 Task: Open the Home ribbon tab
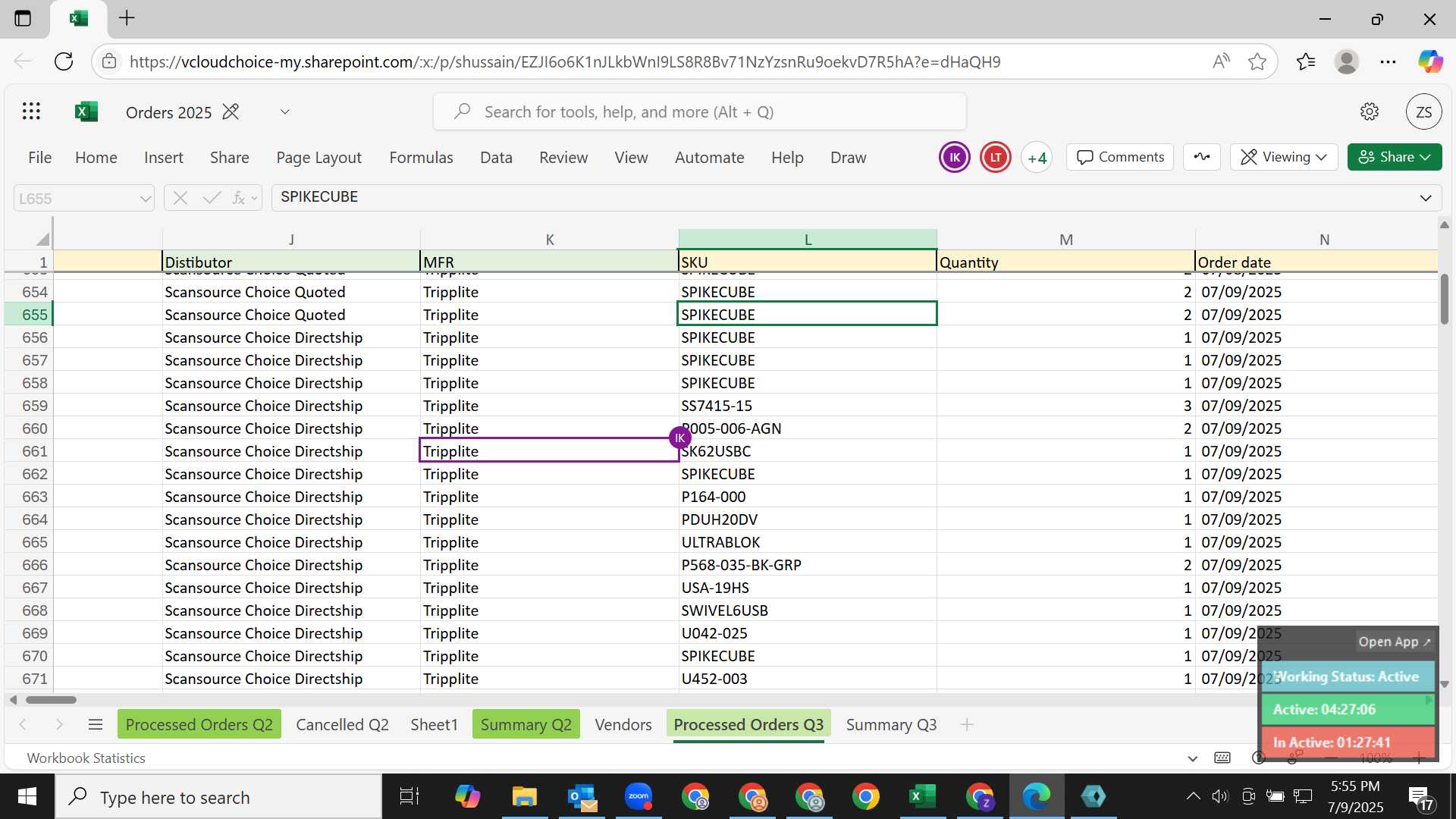click(x=96, y=157)
